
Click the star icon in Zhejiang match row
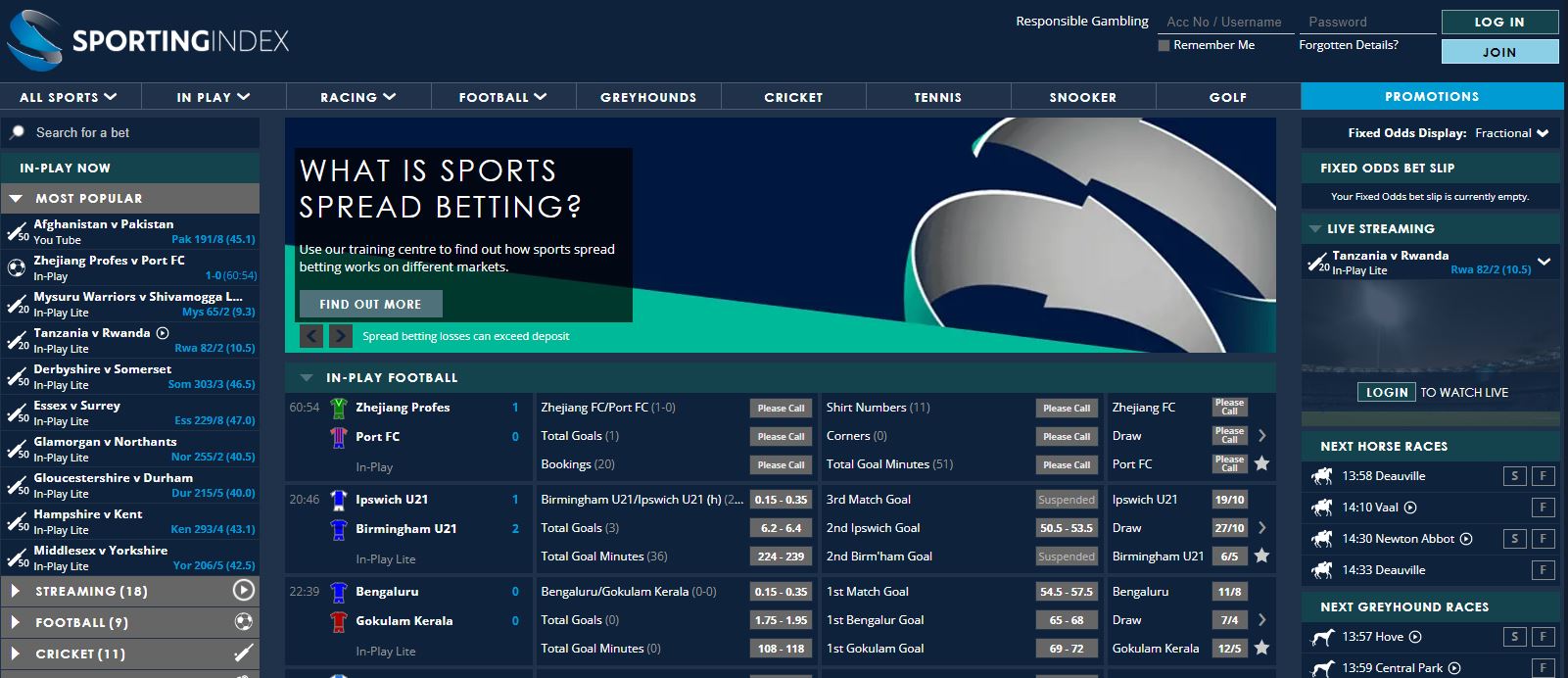pyautogui.click(x=1261, y=463)
